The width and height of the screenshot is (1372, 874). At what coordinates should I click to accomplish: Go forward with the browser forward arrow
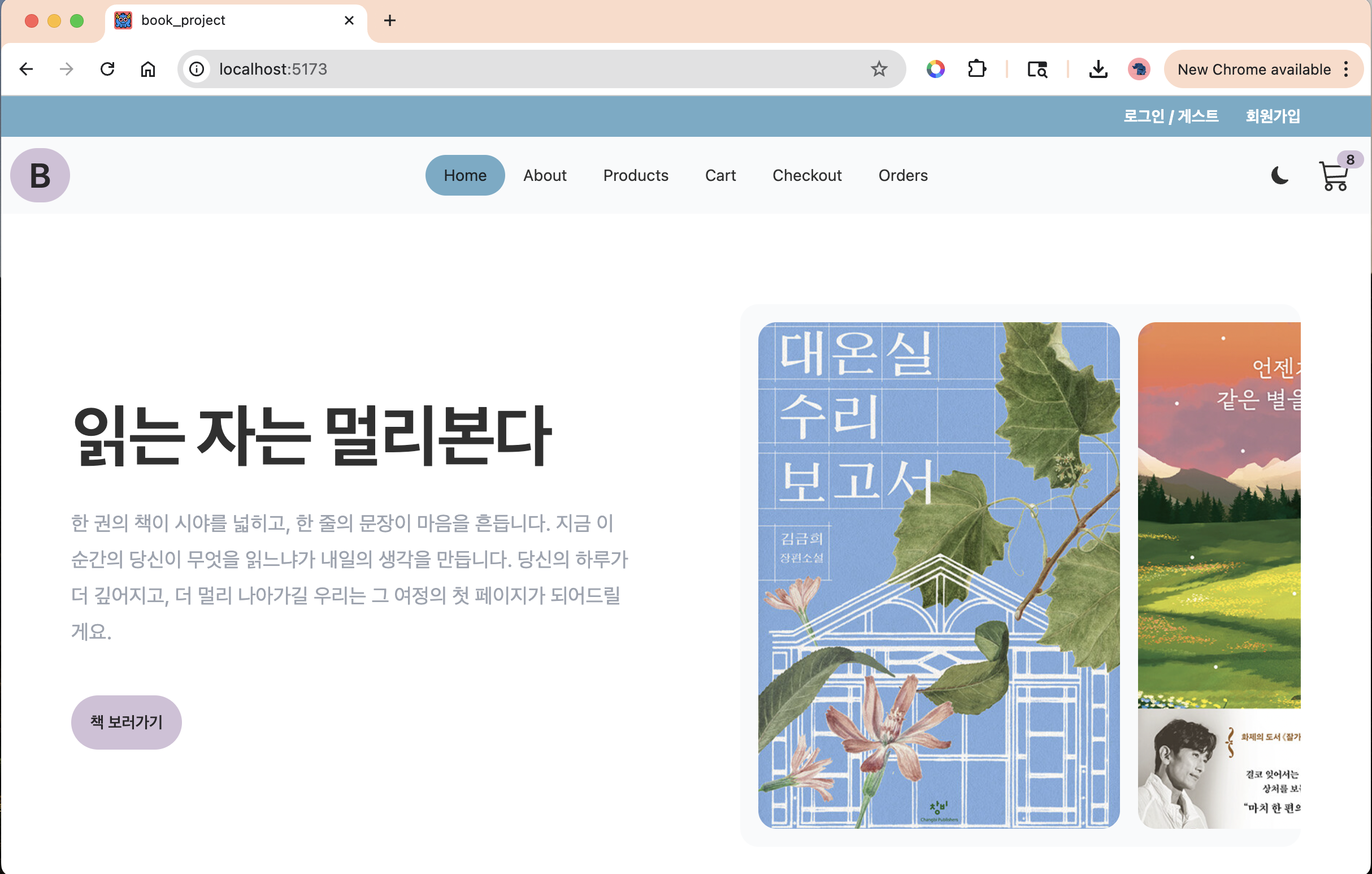pos(67,69)
